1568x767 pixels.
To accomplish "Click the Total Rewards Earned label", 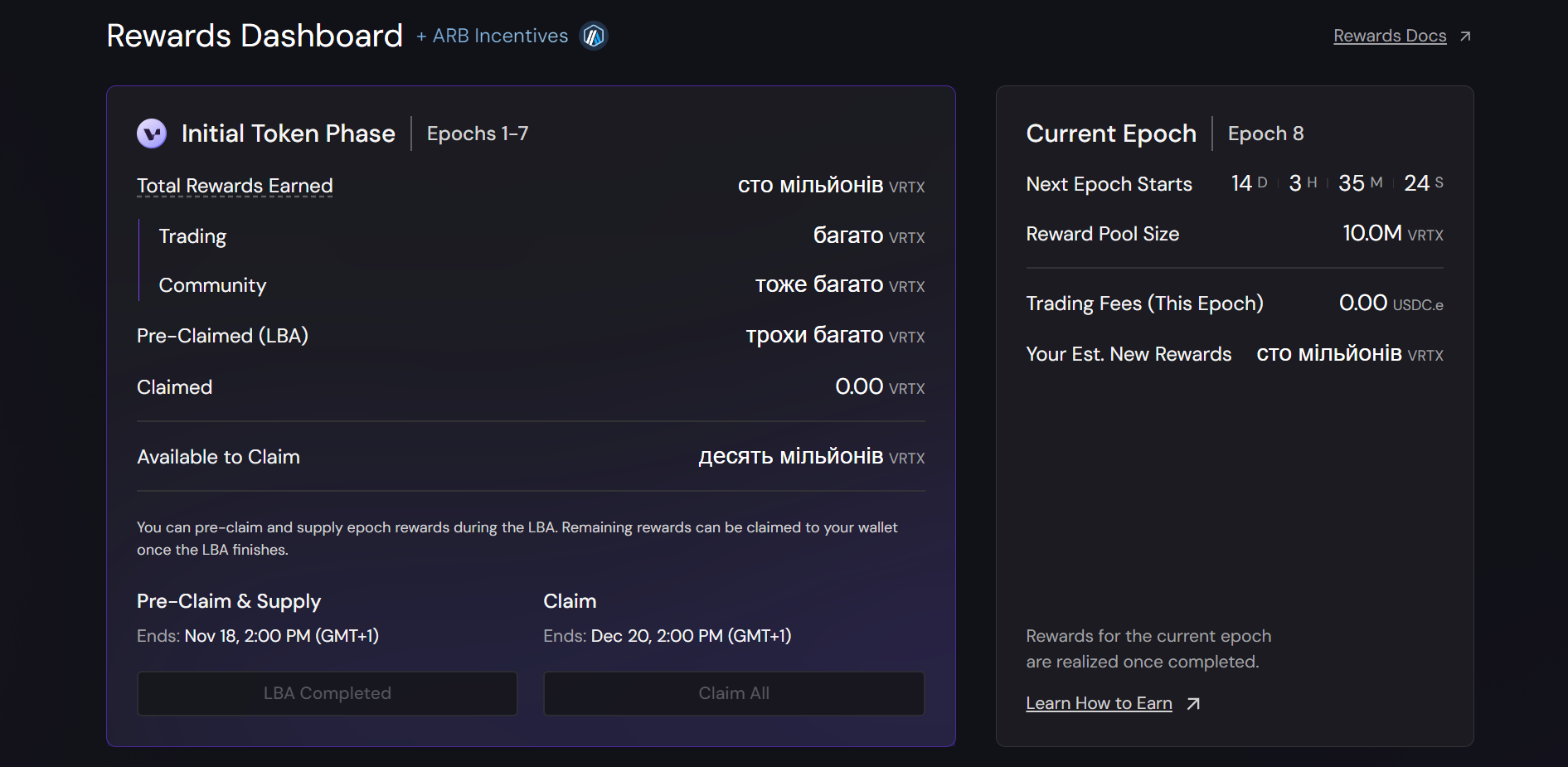I will pyautogui.click(x=235, y=186).
